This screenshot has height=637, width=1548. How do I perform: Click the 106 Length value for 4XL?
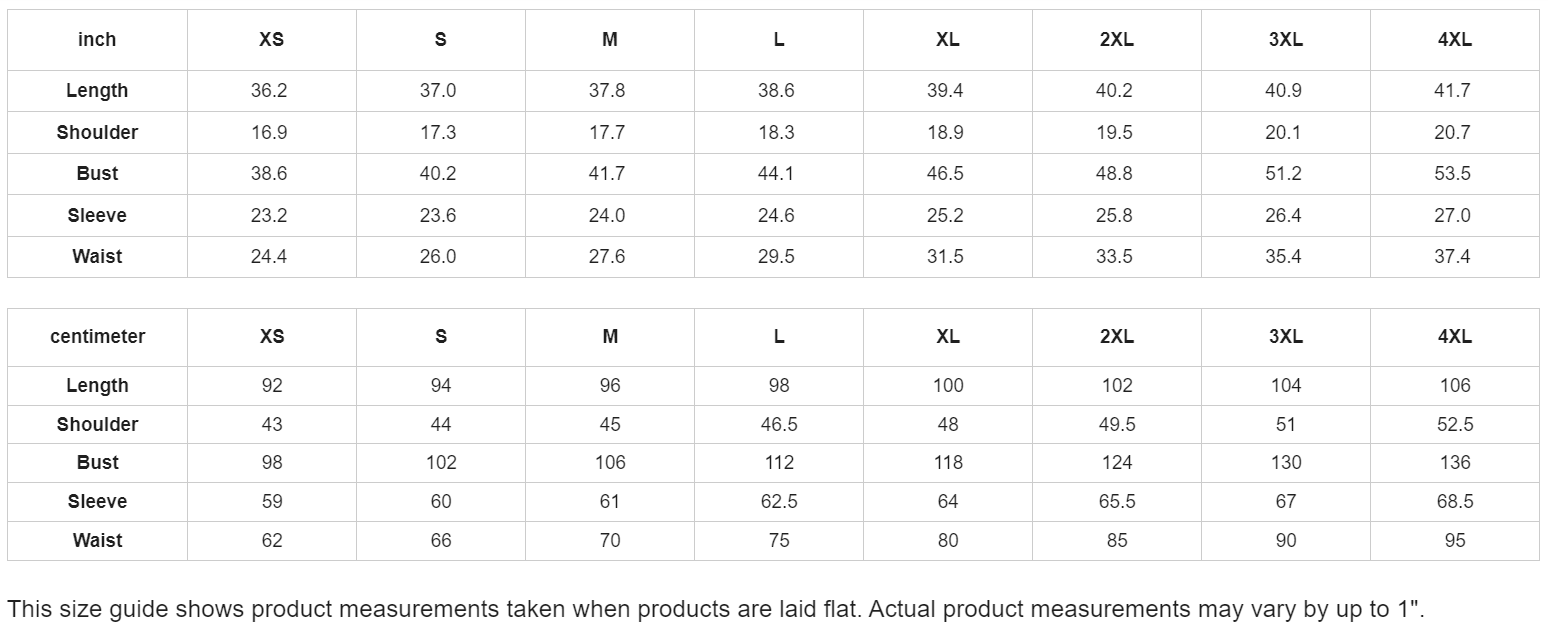coord(1455,386)
